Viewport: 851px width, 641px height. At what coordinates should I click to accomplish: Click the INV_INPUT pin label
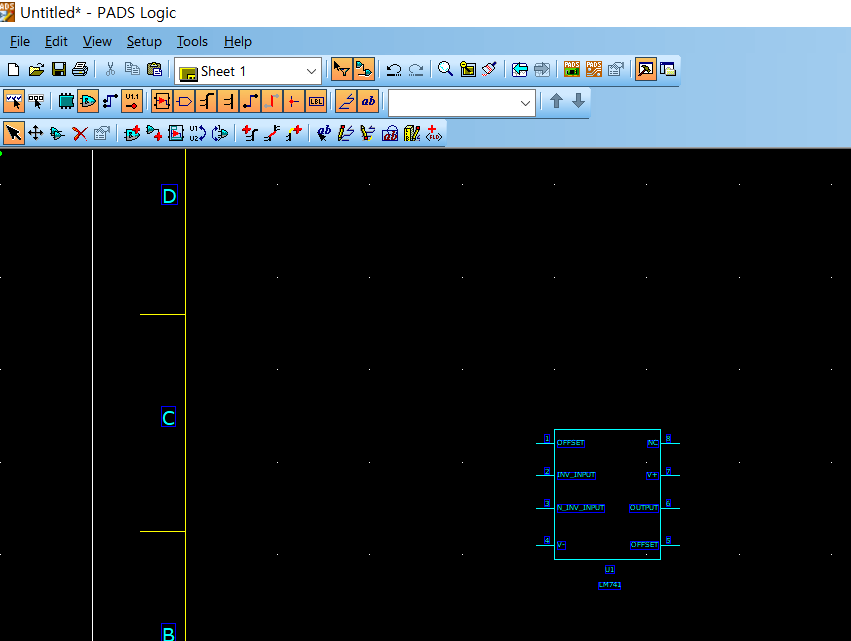pyautogui.click(x=576, y=475)
